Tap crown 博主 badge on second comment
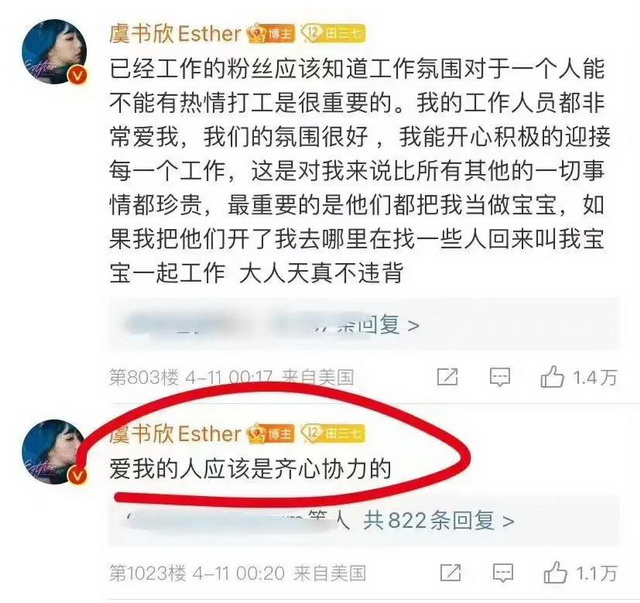The image size is (640, 603). tap(272, 434)
